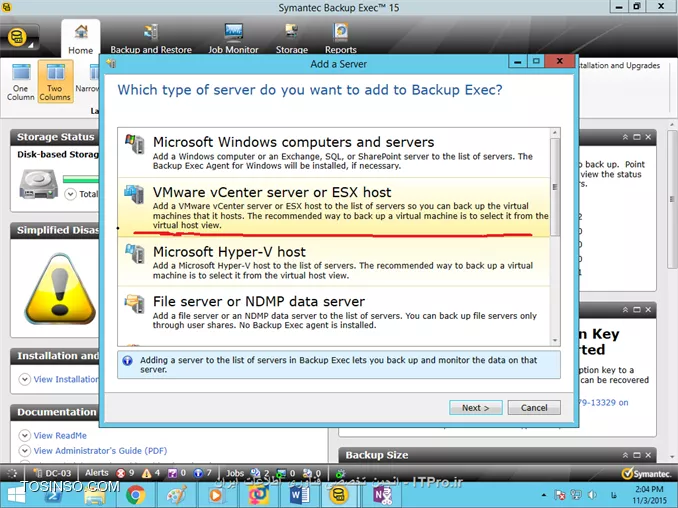Pick the Microsoft Hyper-V host option
The height and width of the screenshot is (508, 678).
point(334,261)
